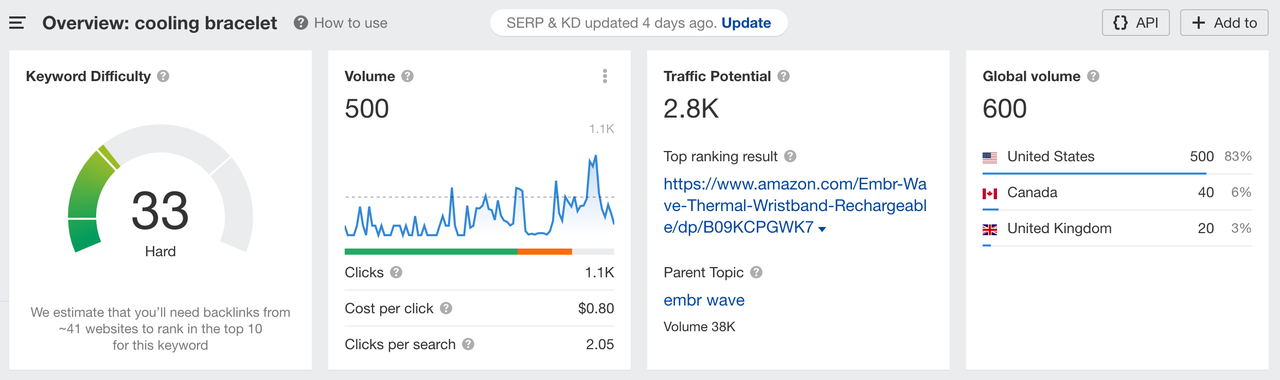Click the Global volume help icon
Image resolution: width=1280 pixels, height=380 pixels.
click(x=1093, y=76)
